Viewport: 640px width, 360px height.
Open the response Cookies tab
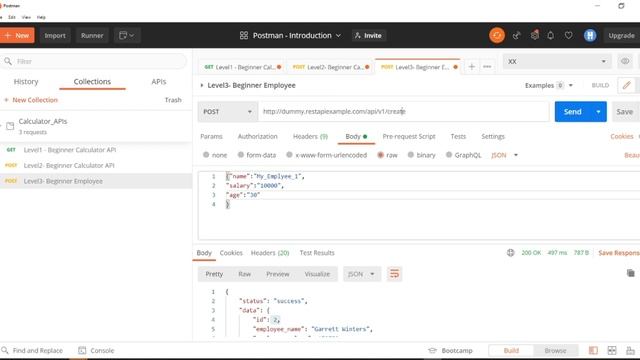[x=231, y=253]
